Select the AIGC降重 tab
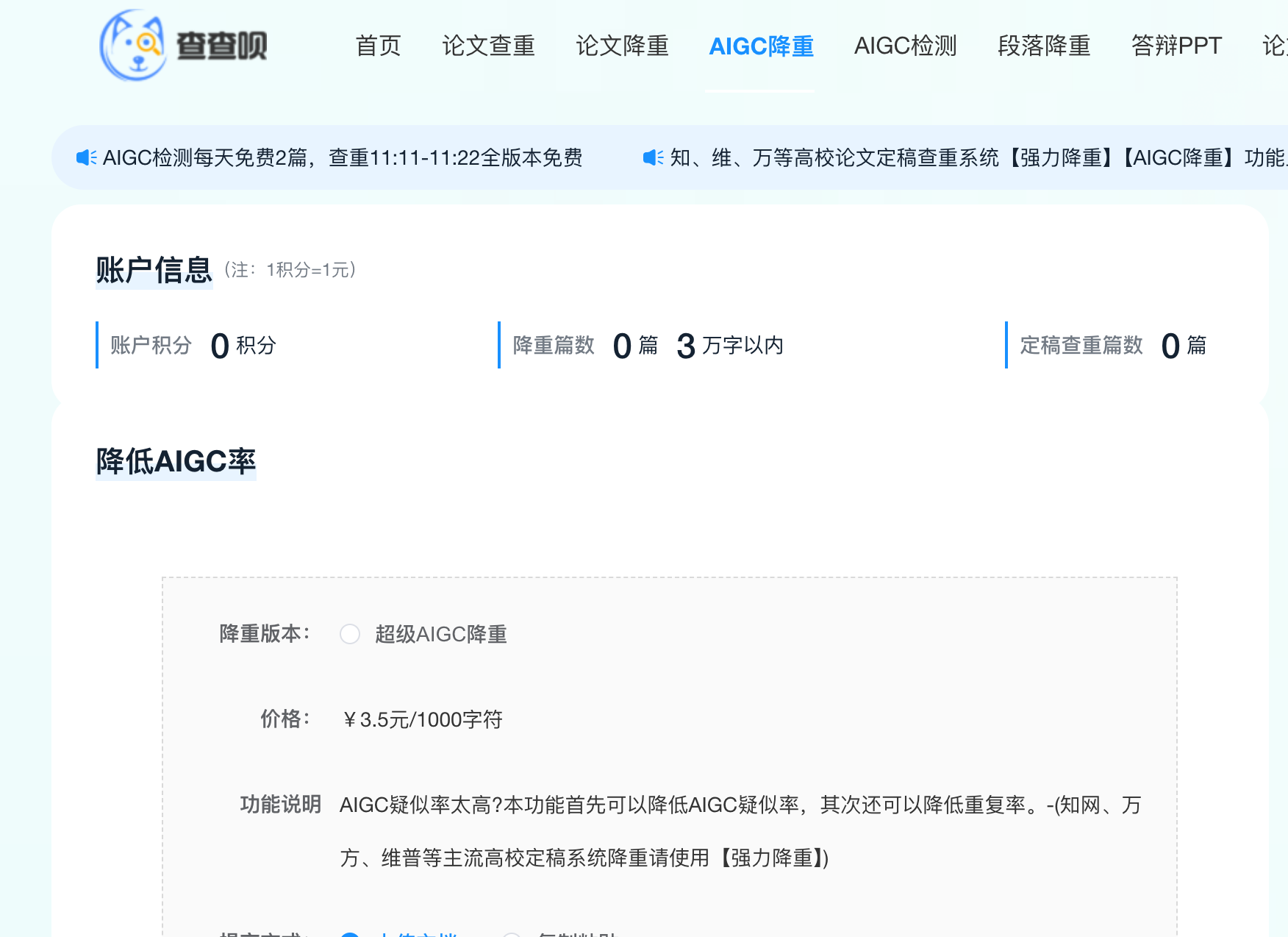The height and width of the screenshot is (937, 1288). pos(761,46)
